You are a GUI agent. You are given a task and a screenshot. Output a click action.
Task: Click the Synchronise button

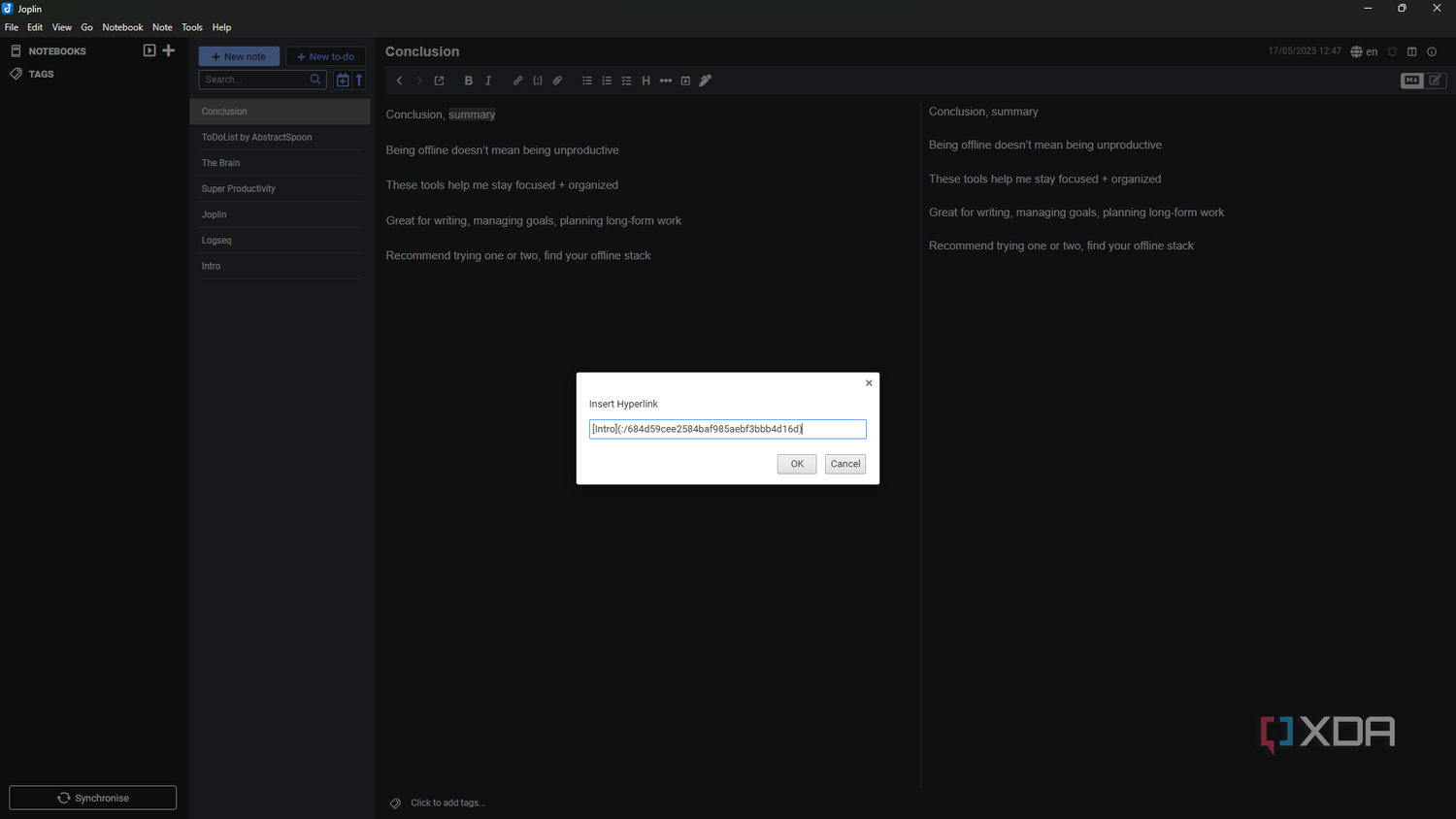[93, 798]
